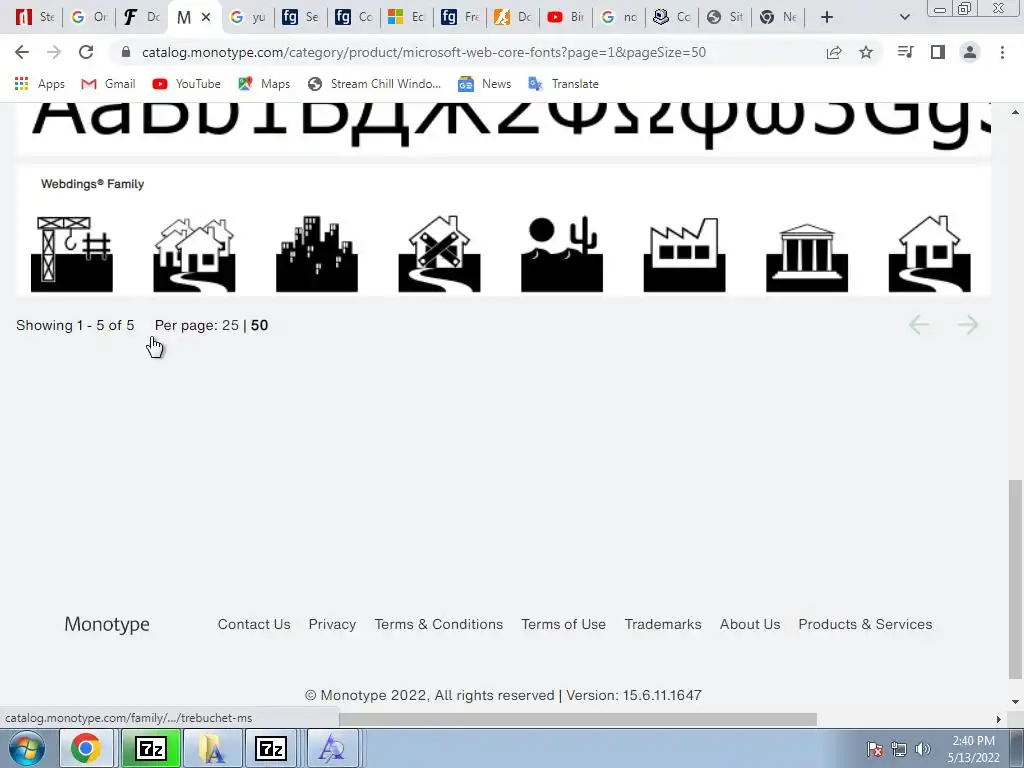Viewport: 1024px width, 768px height.
Task: Click the crane construction Webdings glyph
Action: pos(72,254)
